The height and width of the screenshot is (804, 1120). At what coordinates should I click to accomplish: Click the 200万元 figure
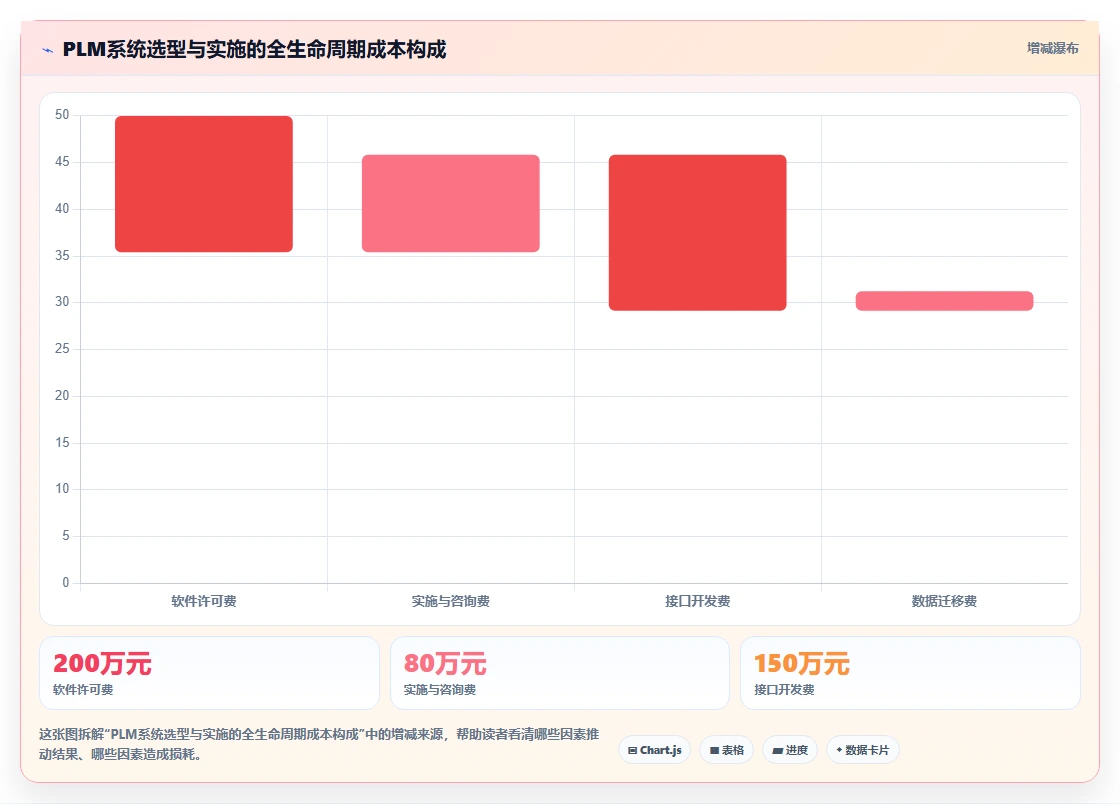102,663
